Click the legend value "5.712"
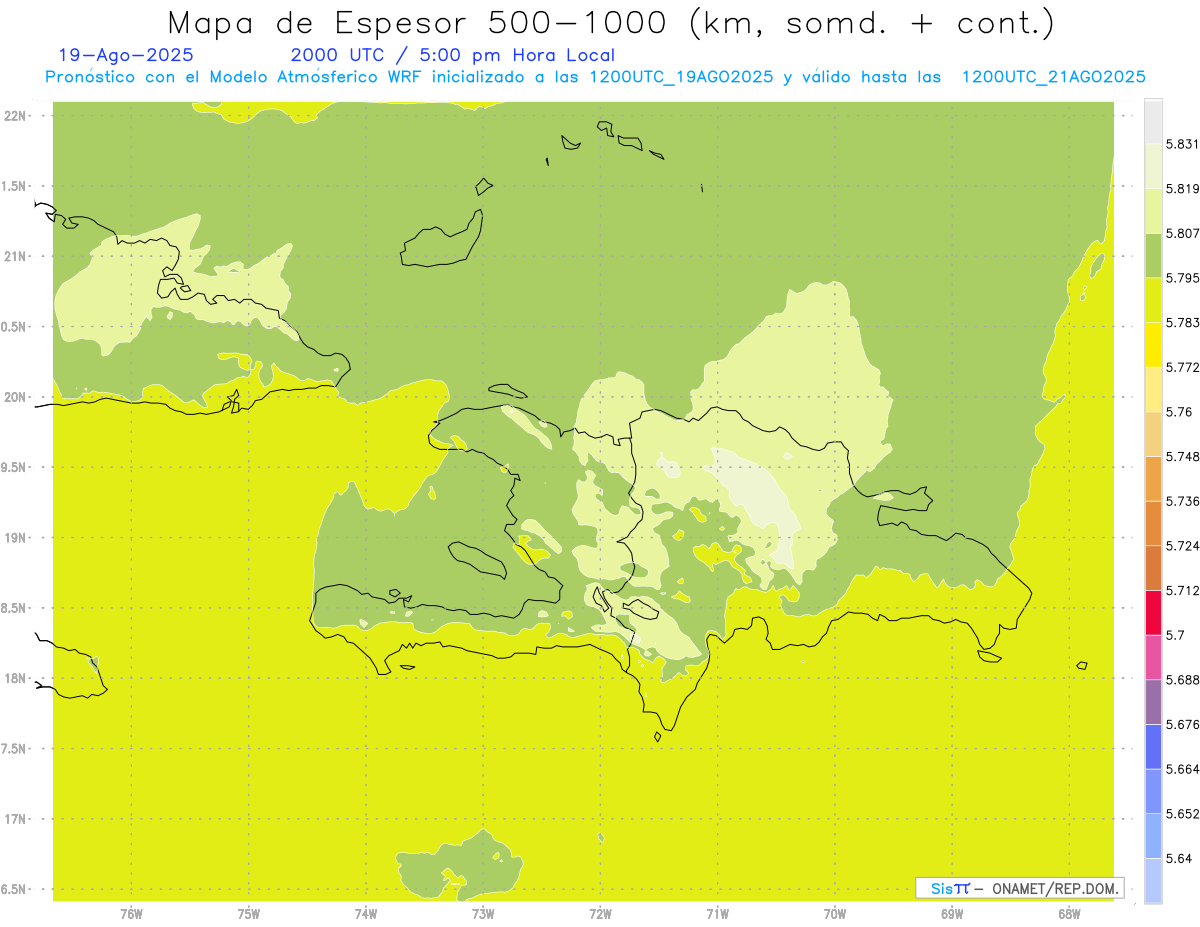 click(x=1182, y=590)
